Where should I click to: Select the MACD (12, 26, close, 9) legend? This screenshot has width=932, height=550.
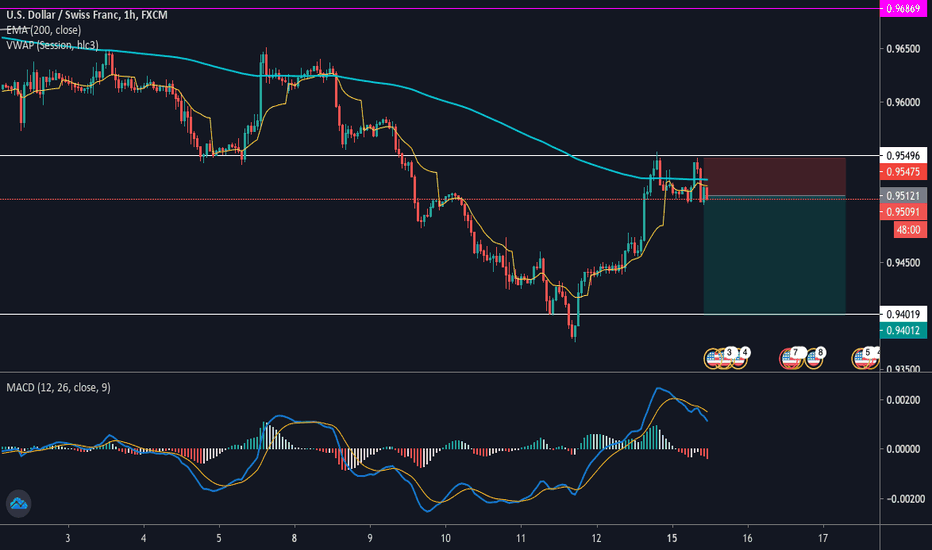58,388
